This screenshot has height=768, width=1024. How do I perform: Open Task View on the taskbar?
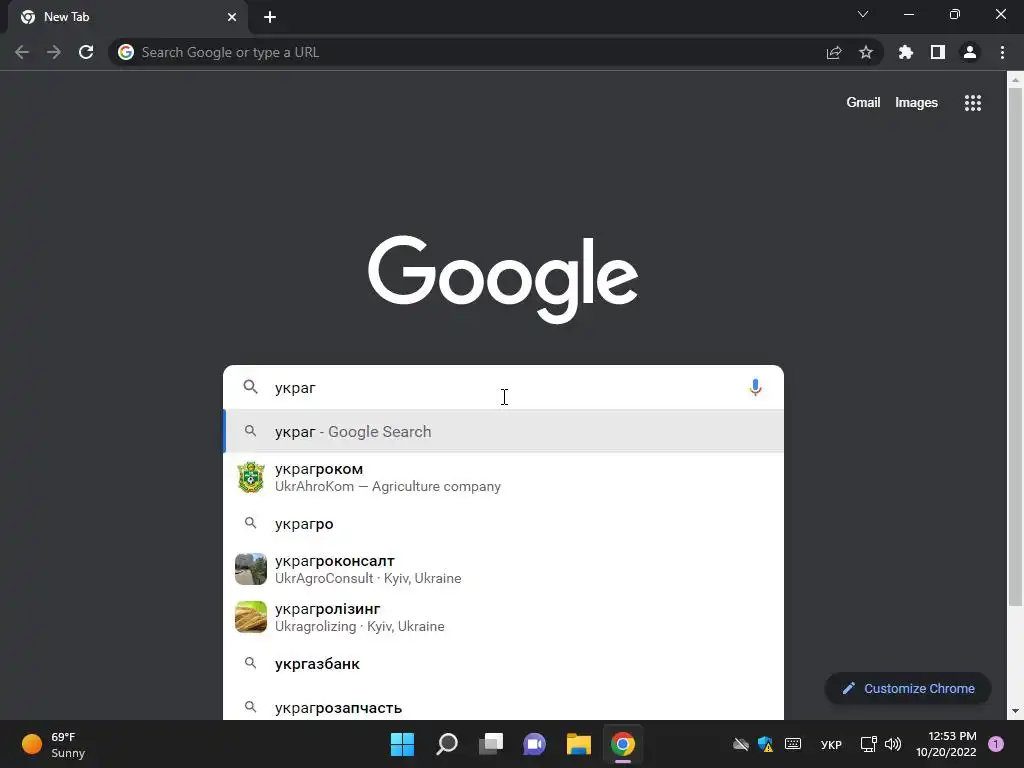(x=491, y=744)
